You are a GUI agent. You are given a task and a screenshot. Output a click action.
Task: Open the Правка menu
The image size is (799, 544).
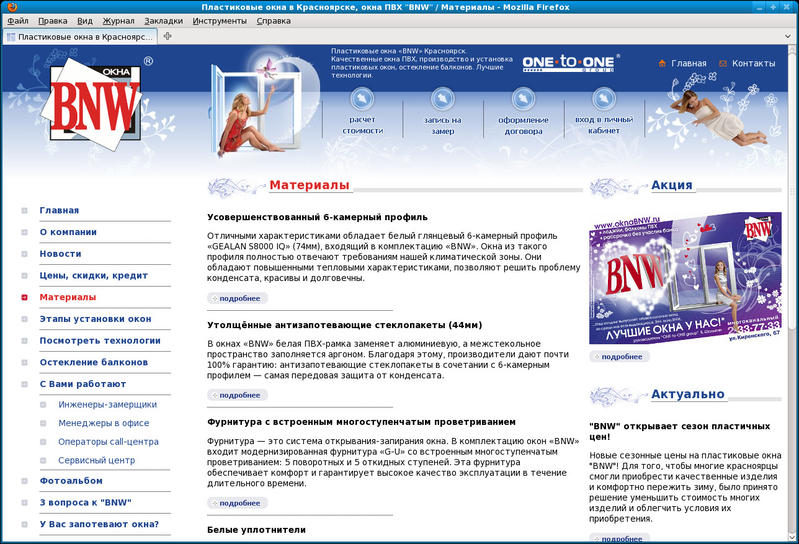tap(52, 21)
